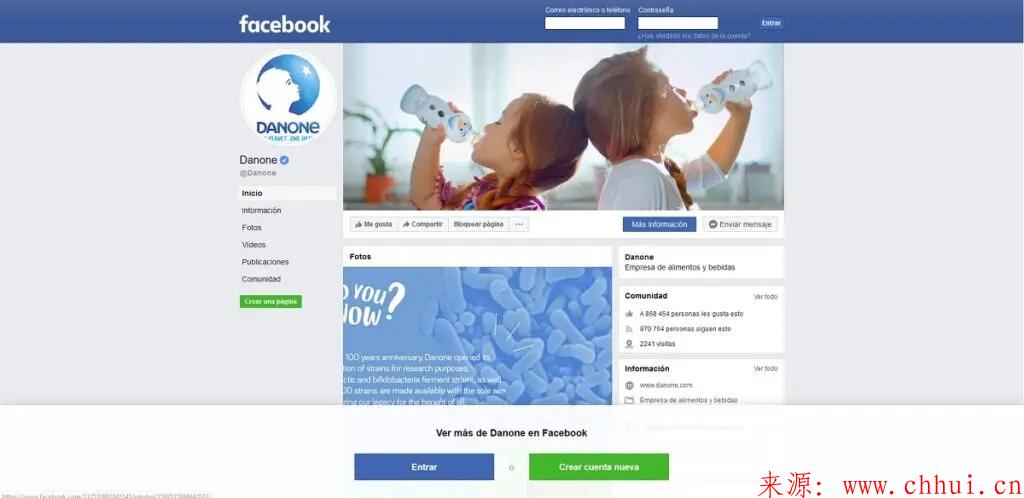Click the blue Entrar button in banner
1024x498 pixels.
pos(424,467)
